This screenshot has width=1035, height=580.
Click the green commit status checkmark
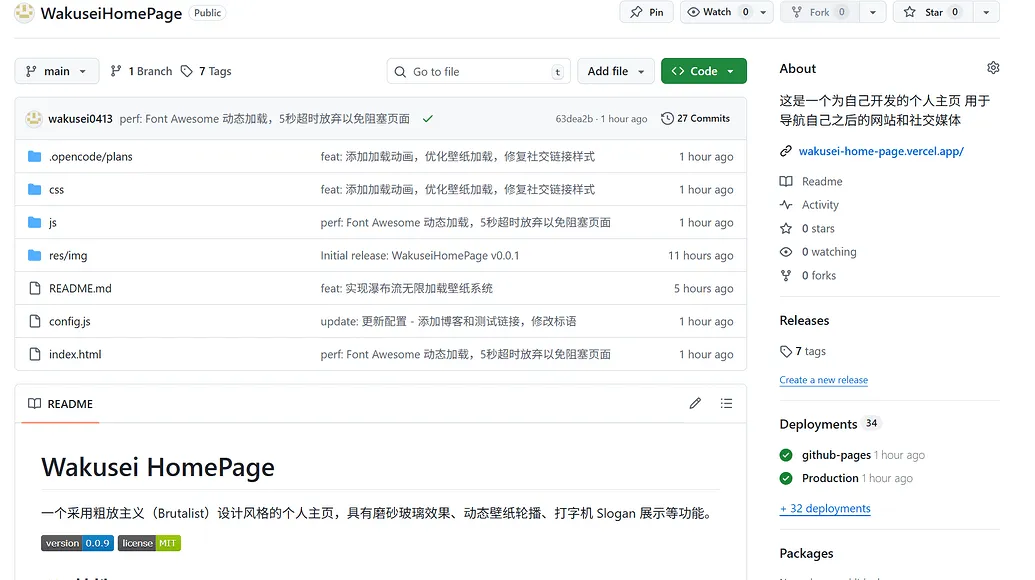(x=428, y=119)
